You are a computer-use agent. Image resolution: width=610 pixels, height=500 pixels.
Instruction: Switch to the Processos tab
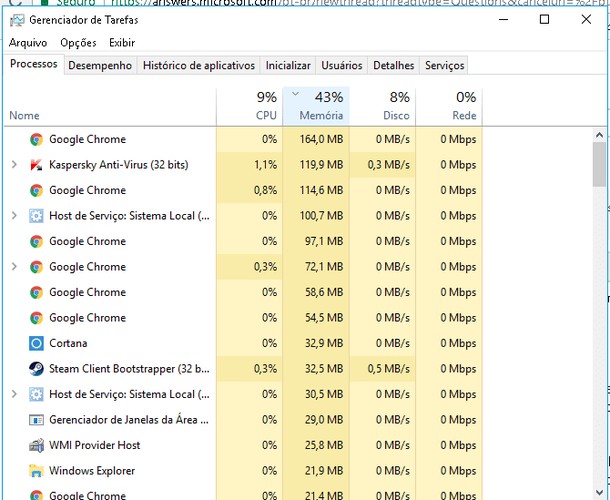[33, 64]
